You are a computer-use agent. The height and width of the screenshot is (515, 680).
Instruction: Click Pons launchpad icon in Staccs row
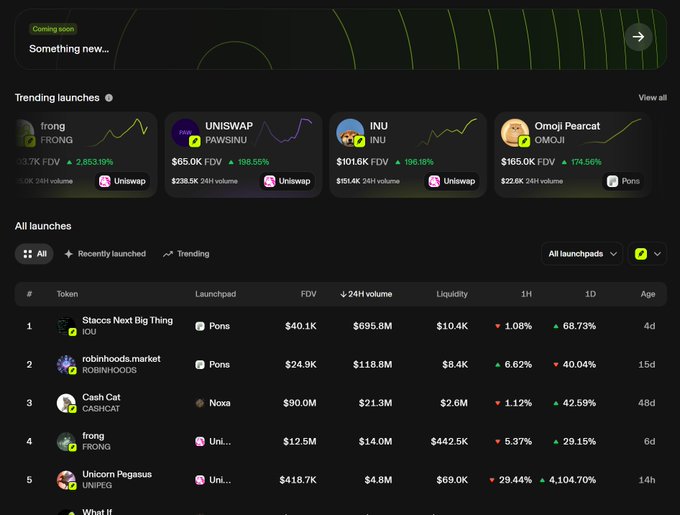200,326
